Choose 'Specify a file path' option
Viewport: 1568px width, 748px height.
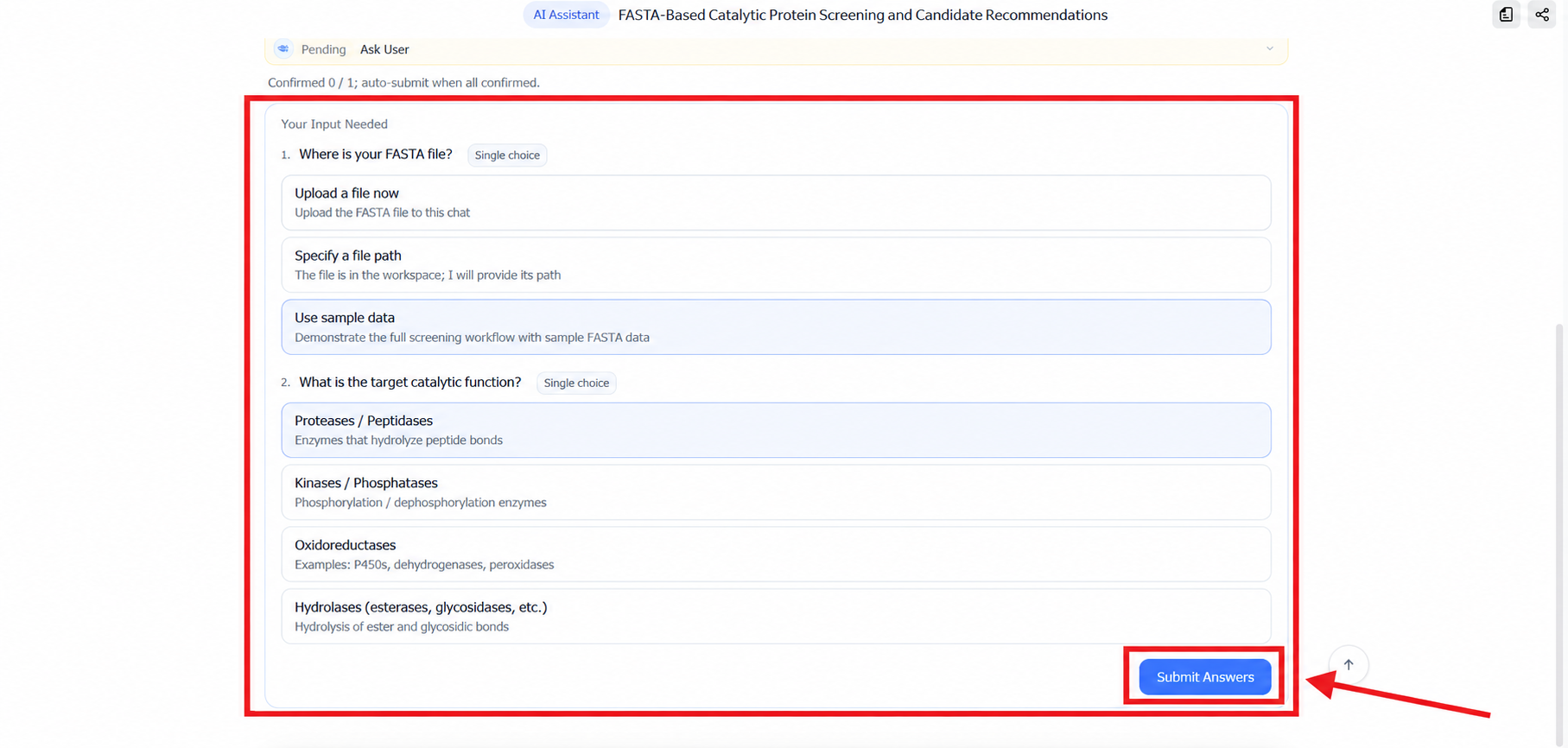click(776, 265)
